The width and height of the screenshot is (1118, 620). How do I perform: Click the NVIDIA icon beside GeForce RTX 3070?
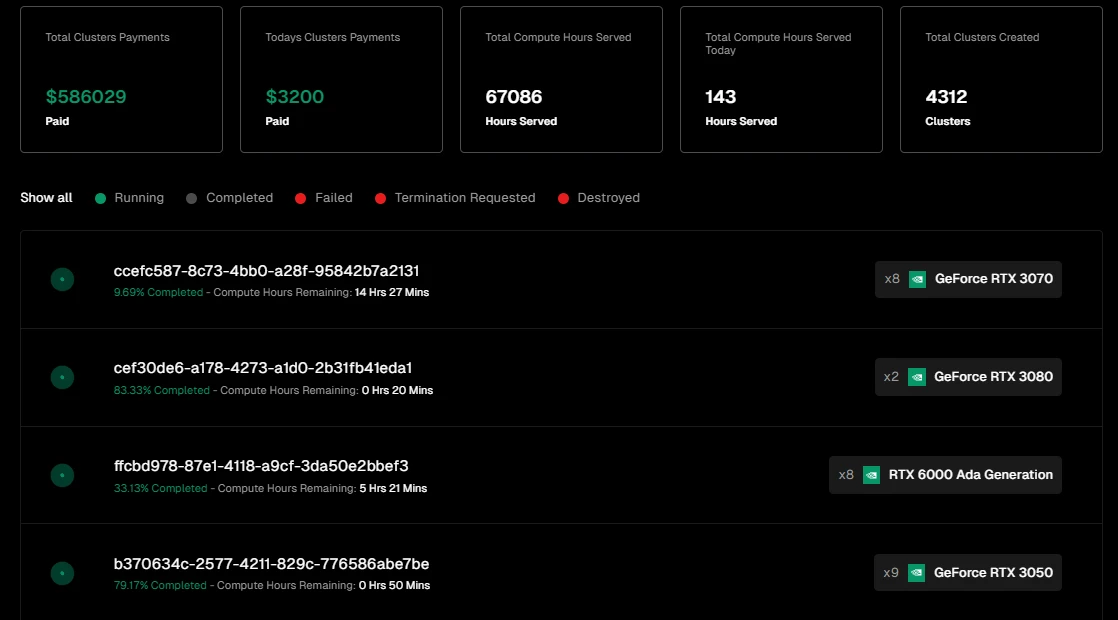tap(917, 279)
